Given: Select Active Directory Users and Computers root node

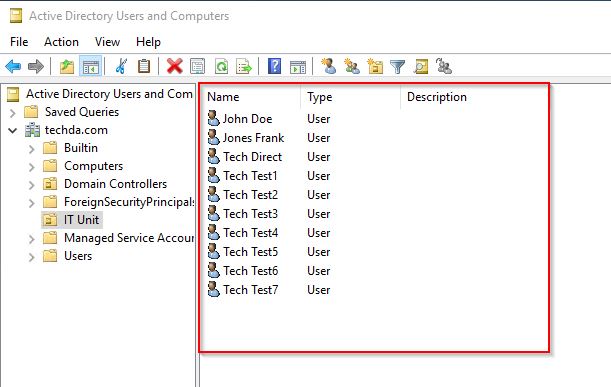Looking at the screenshot, I should [x=109, y=94].
